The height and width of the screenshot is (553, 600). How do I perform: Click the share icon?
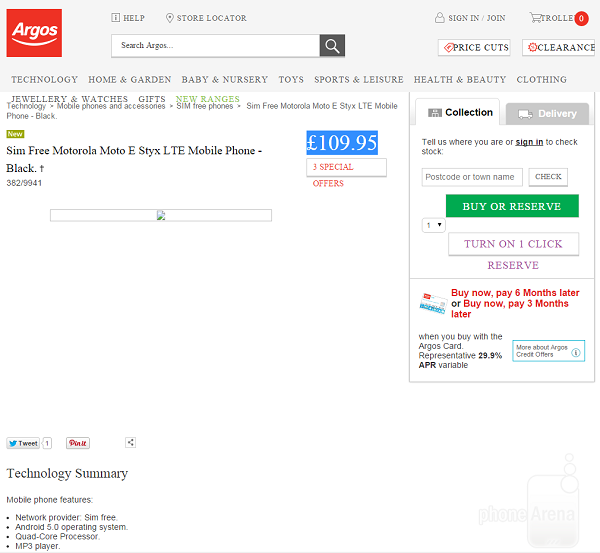[130, 442]
